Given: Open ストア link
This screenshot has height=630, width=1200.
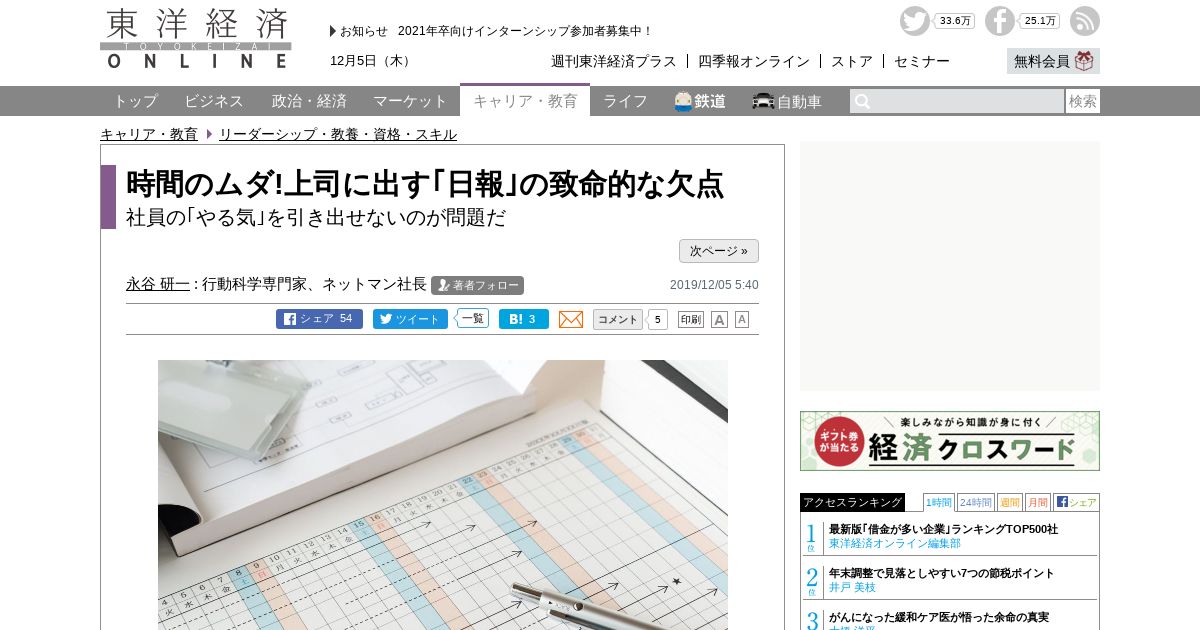Looking at the screenshot, I should (x=852, y=61).
